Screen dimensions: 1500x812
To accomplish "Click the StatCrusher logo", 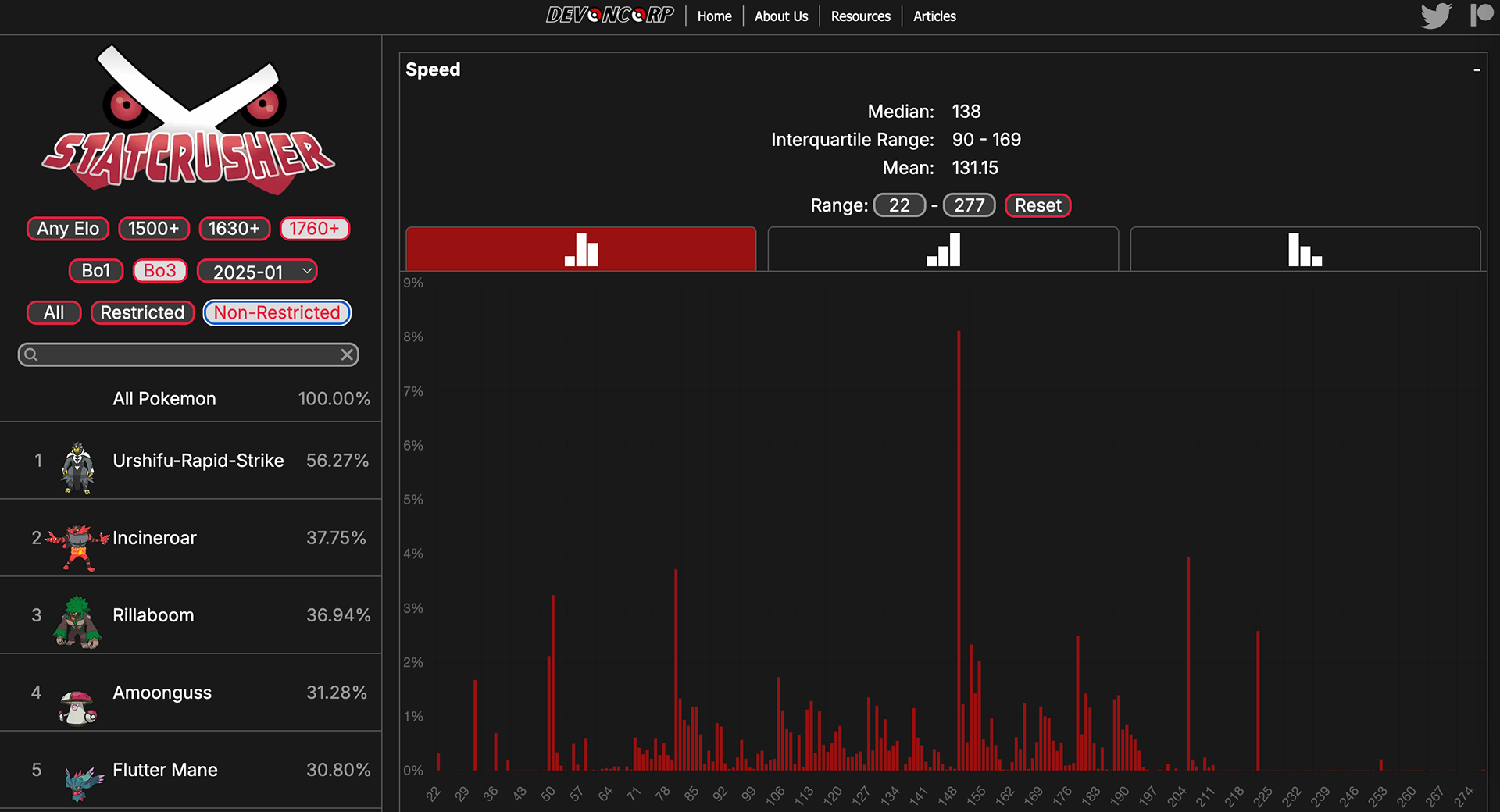I will tap(188, 119).
